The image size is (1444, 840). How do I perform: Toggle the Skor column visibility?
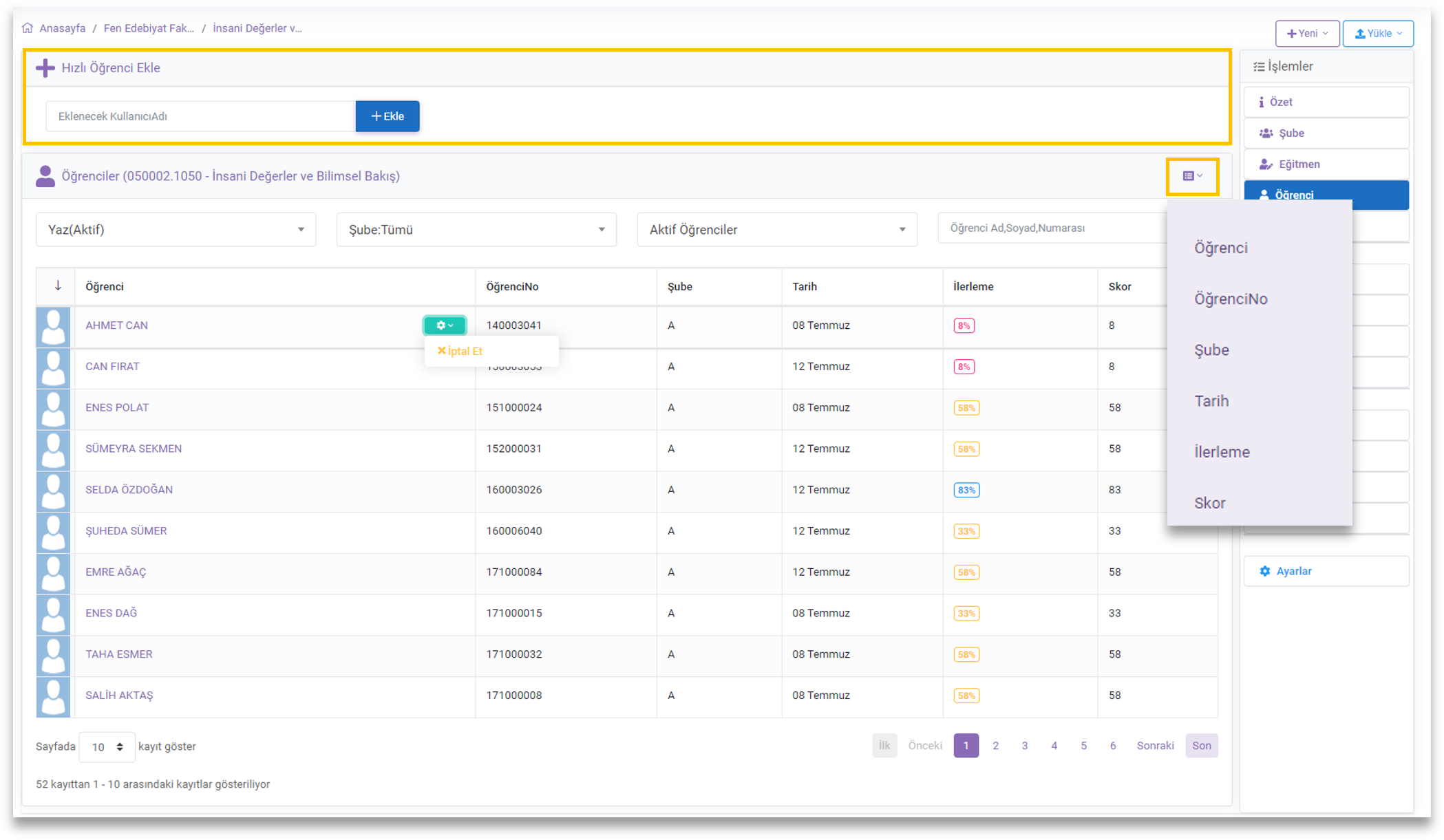point(1209,503)
